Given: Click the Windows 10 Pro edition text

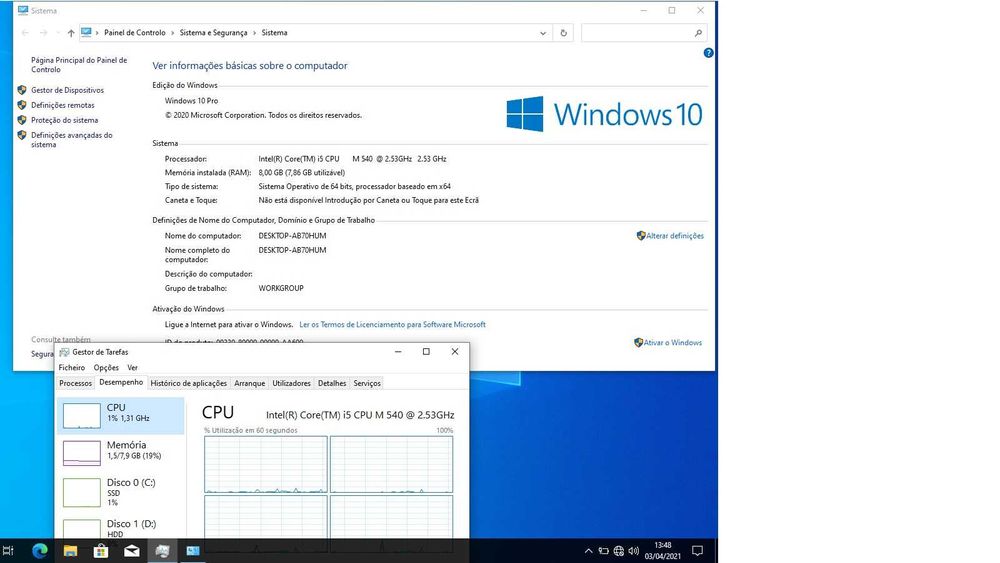Looking at the screenshot, I should point(191,101).
